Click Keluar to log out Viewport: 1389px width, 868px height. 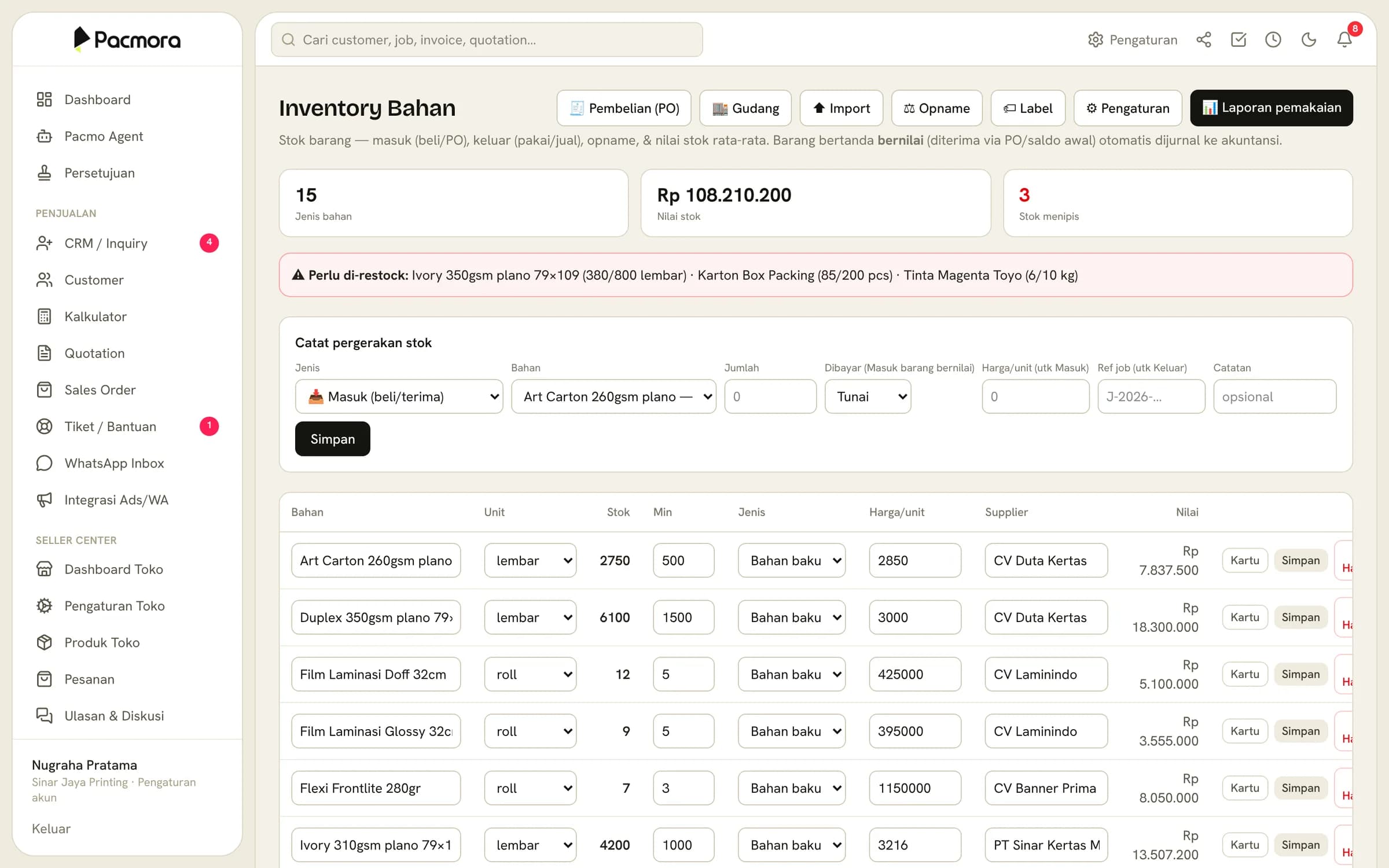(52, 829)
